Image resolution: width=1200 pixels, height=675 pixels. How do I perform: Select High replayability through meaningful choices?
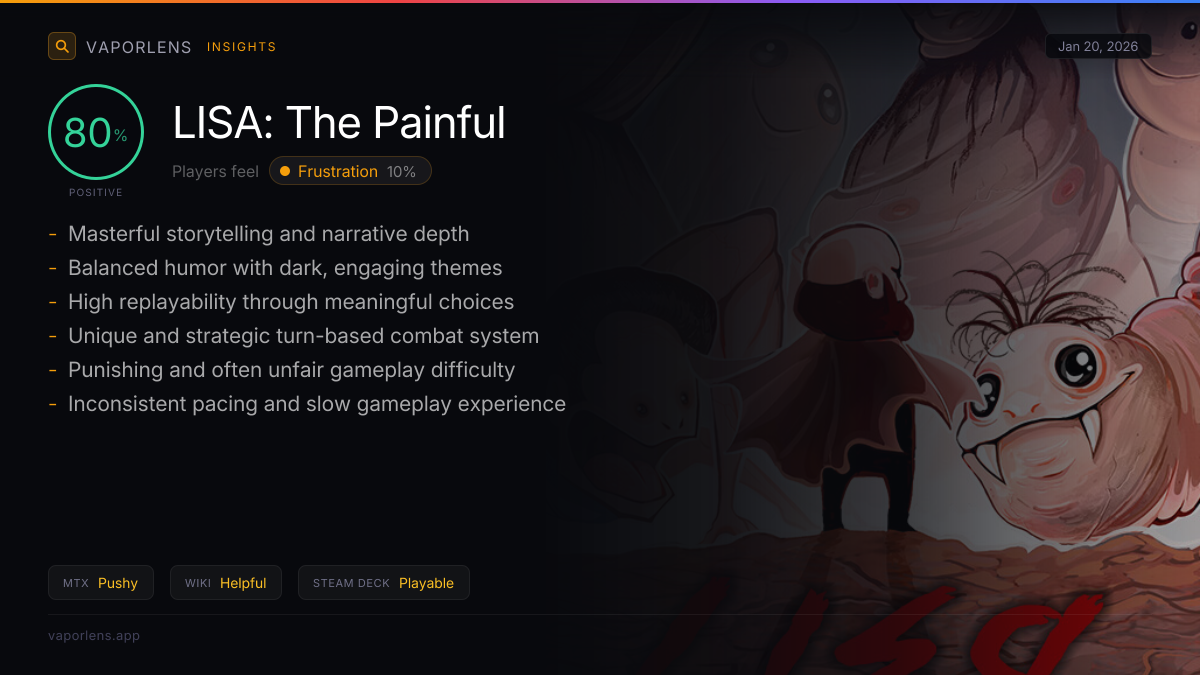291,302
